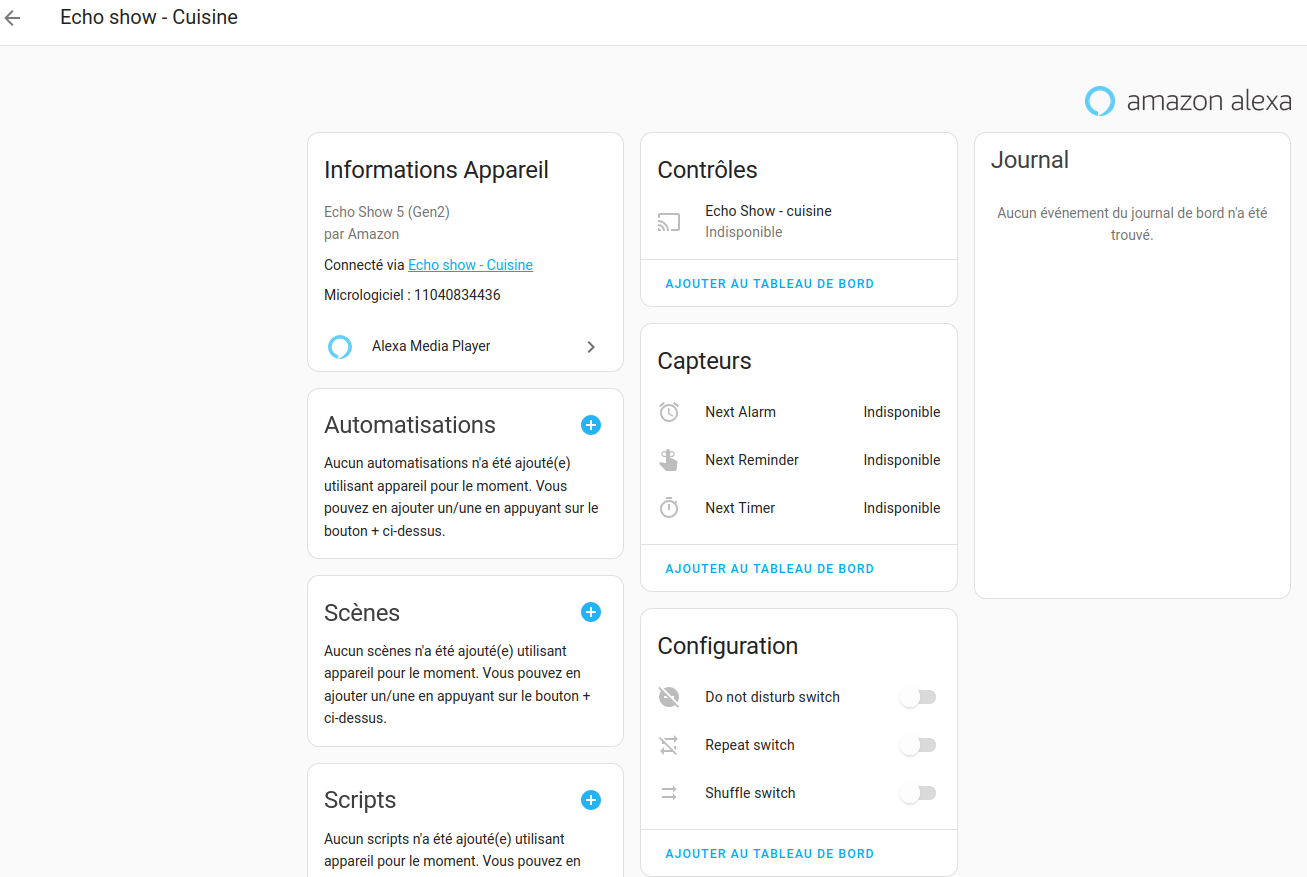Image resolution: width=1307 pixels, height=877 pixels.
Task: Add a new automation with plus icon
Action: tap(591, 425)
